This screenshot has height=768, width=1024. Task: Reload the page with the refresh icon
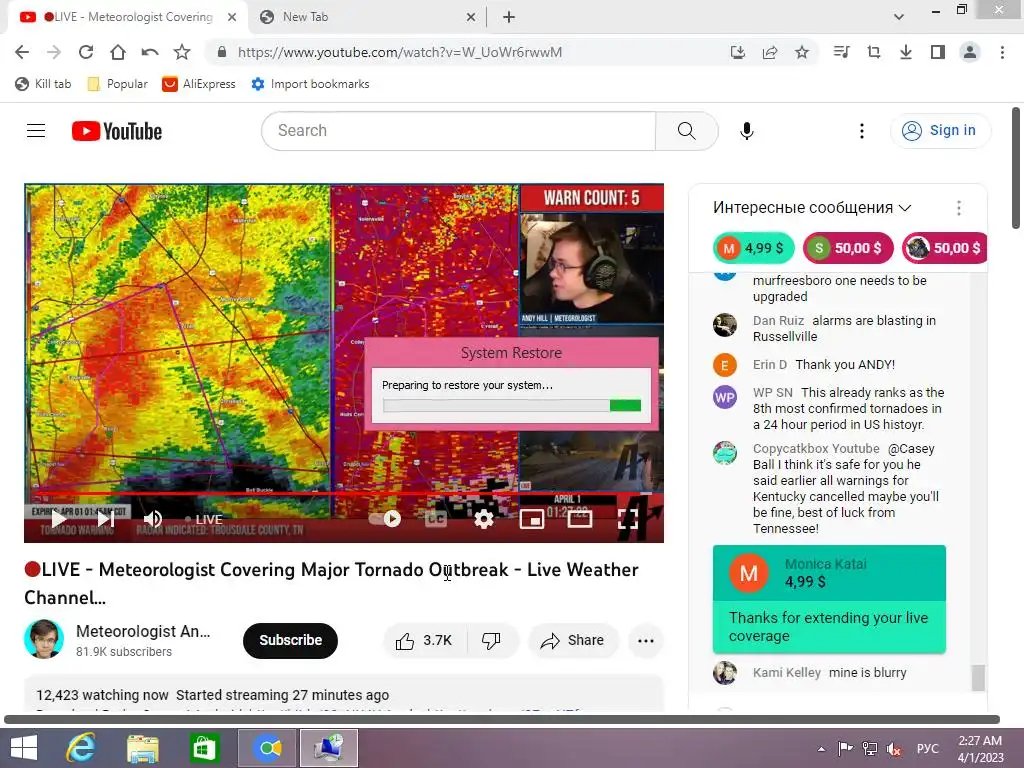86,52
